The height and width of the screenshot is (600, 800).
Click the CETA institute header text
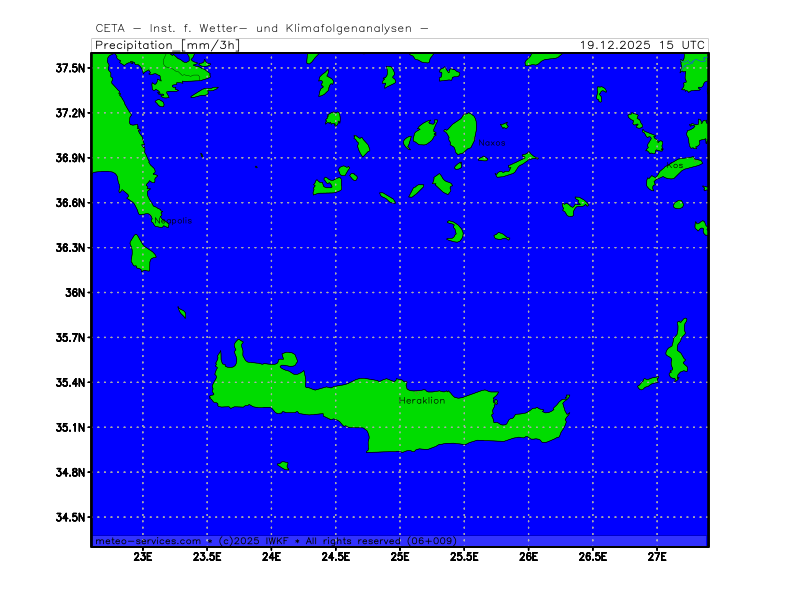[x=262, y=28]
